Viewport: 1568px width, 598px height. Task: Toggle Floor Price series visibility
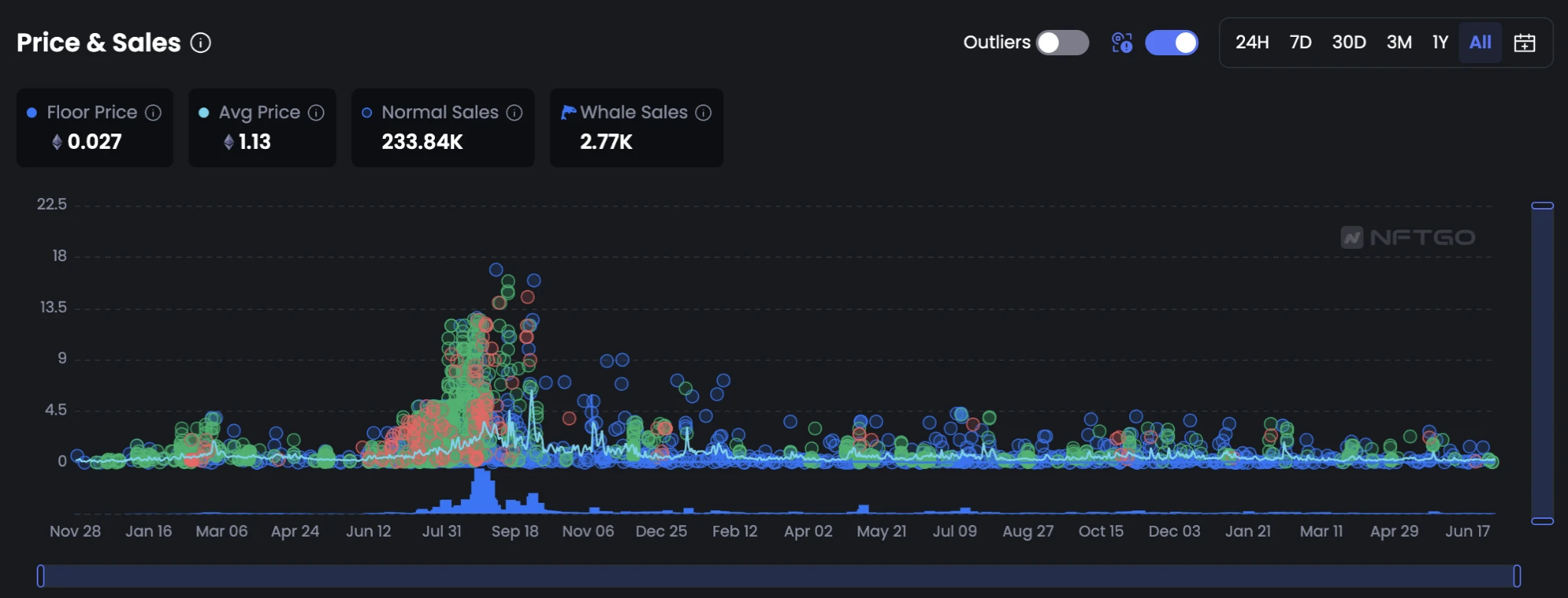(x=92, y=113)
